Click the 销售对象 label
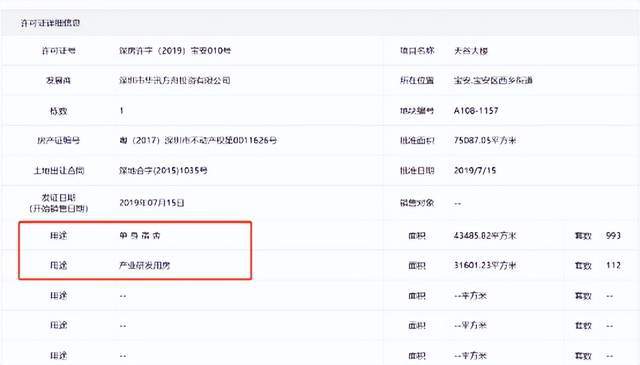Screen dimensions: 640x365 coord(417,203)
